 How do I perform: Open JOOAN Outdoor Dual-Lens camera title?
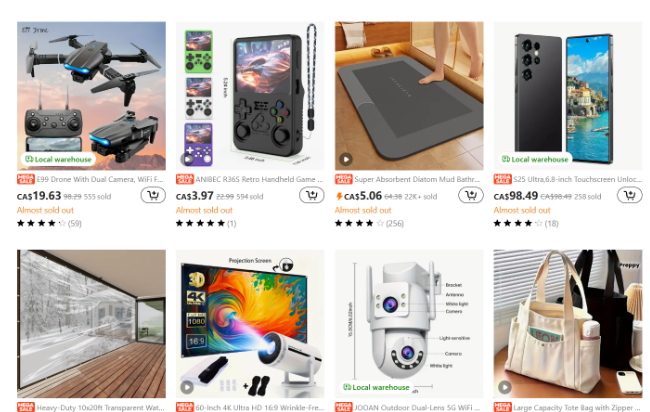coord(417,407)
